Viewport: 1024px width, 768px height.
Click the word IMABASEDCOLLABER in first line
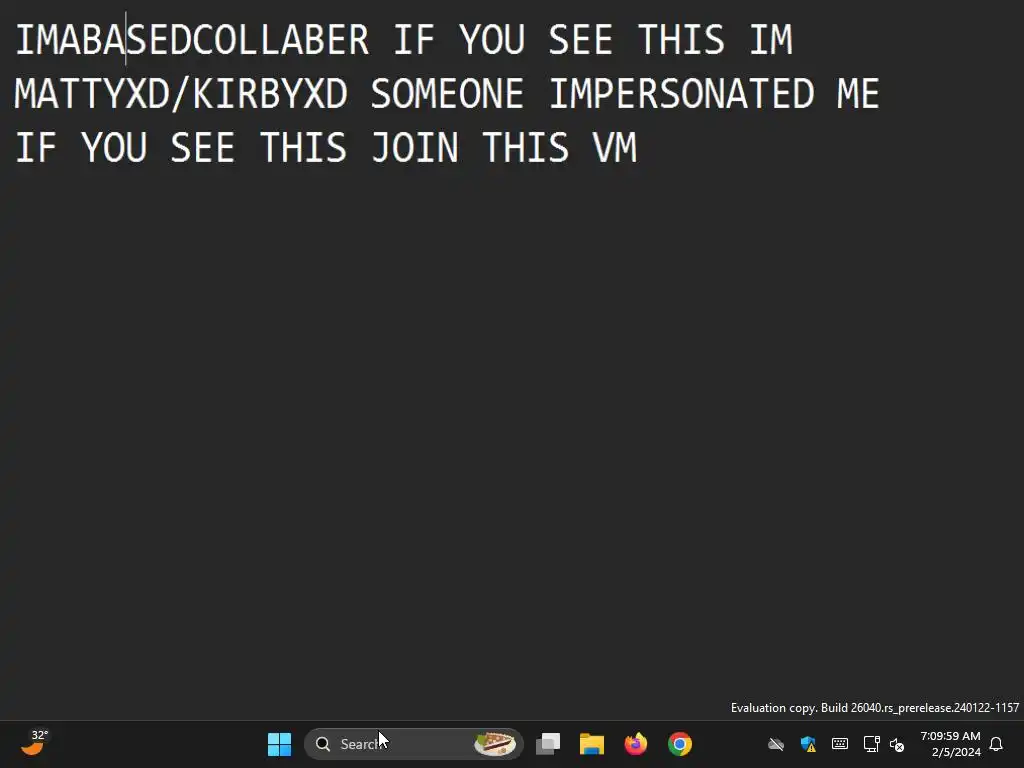pos(192,40)
